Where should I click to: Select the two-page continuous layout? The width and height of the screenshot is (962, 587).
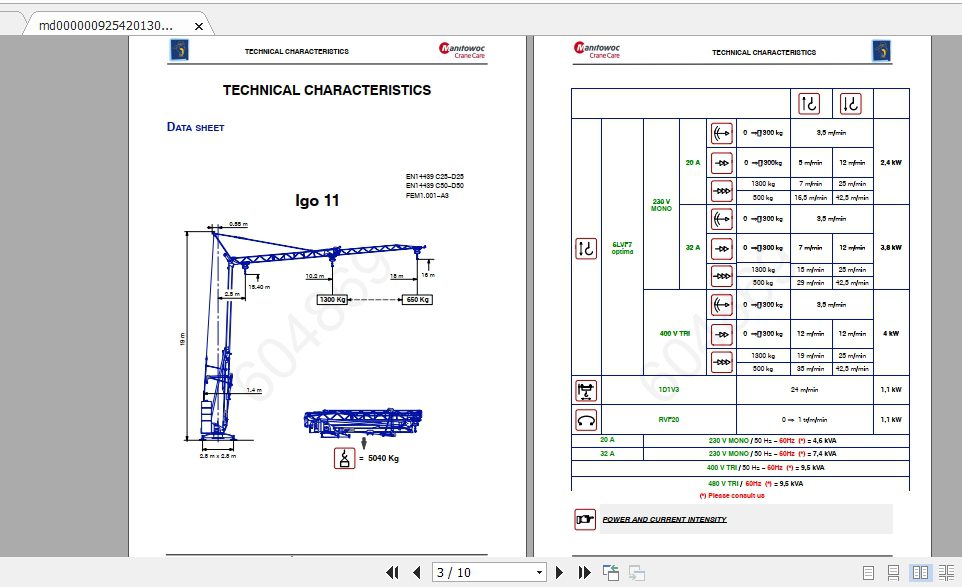tap(947, 573)
